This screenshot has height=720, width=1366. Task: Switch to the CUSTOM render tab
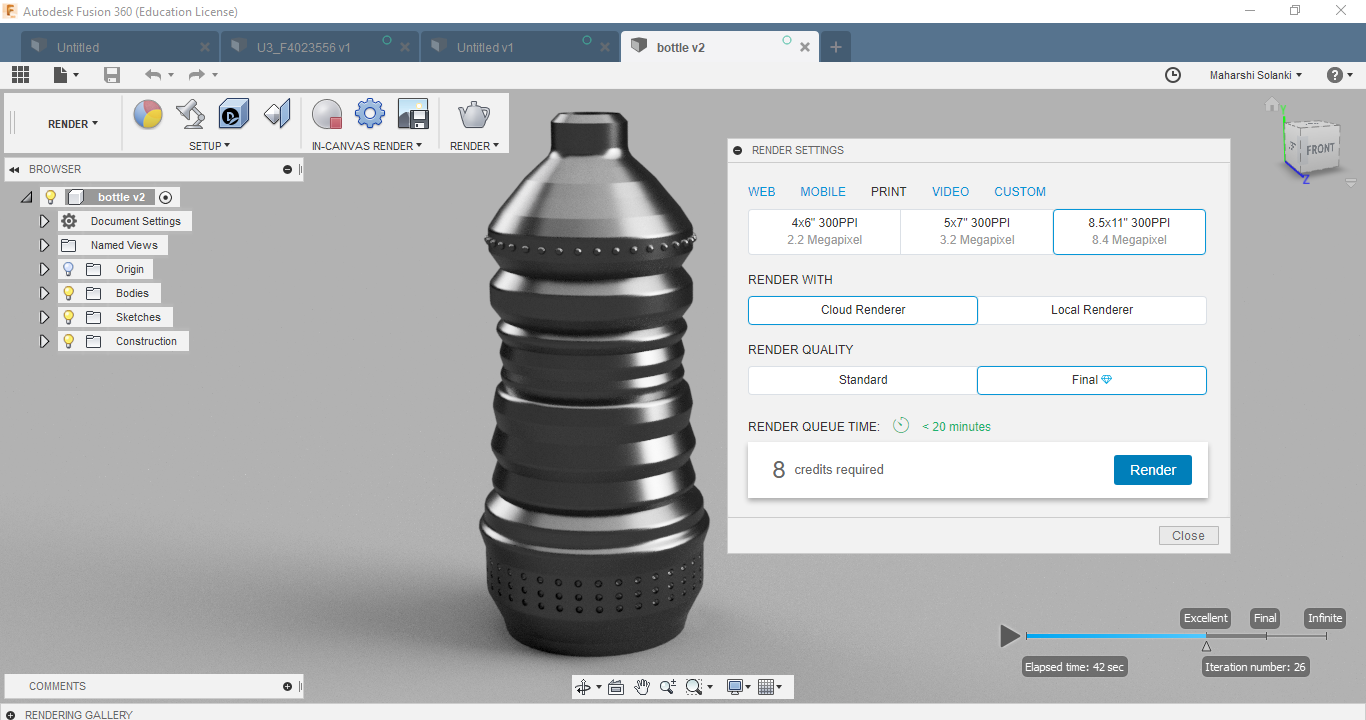pos(1020,192)
